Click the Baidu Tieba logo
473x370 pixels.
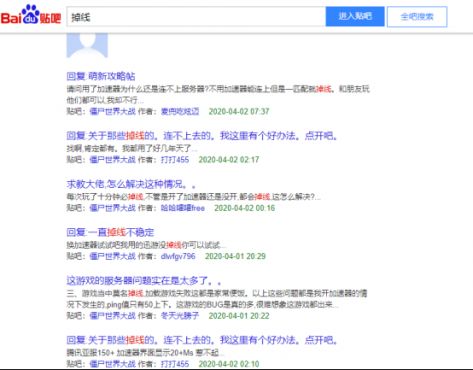point(31,15)
